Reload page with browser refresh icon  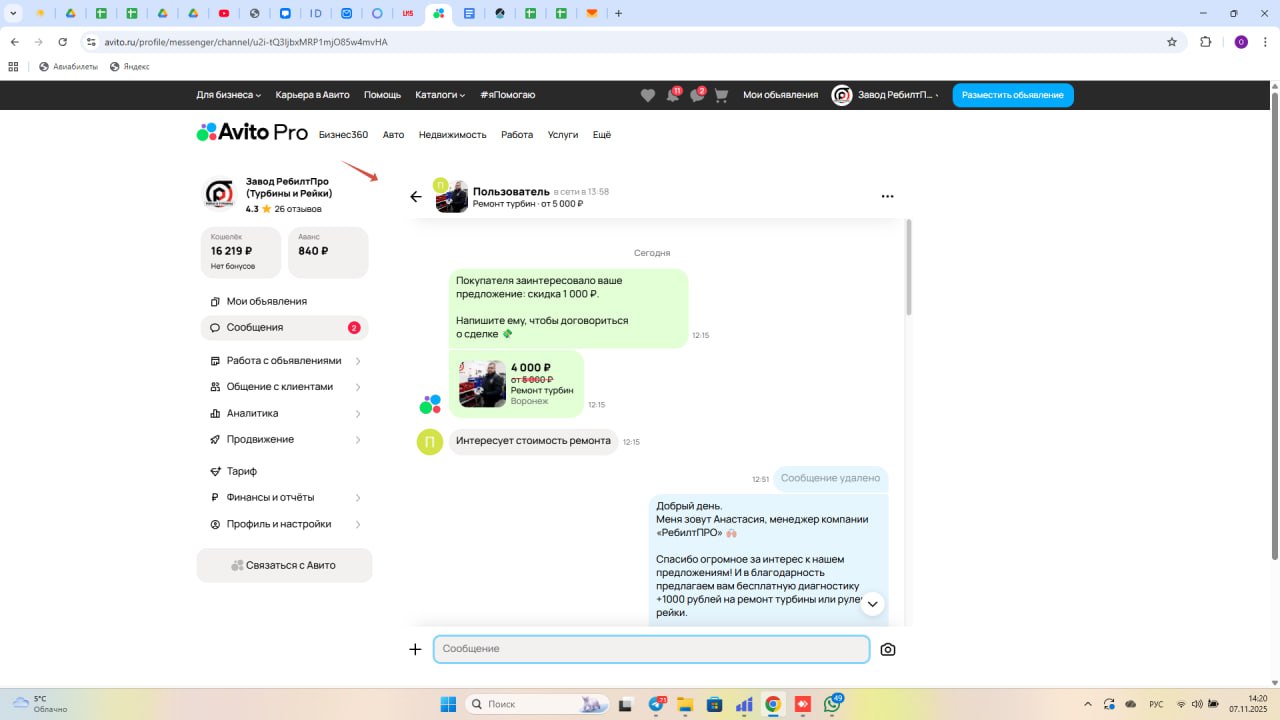63,42
